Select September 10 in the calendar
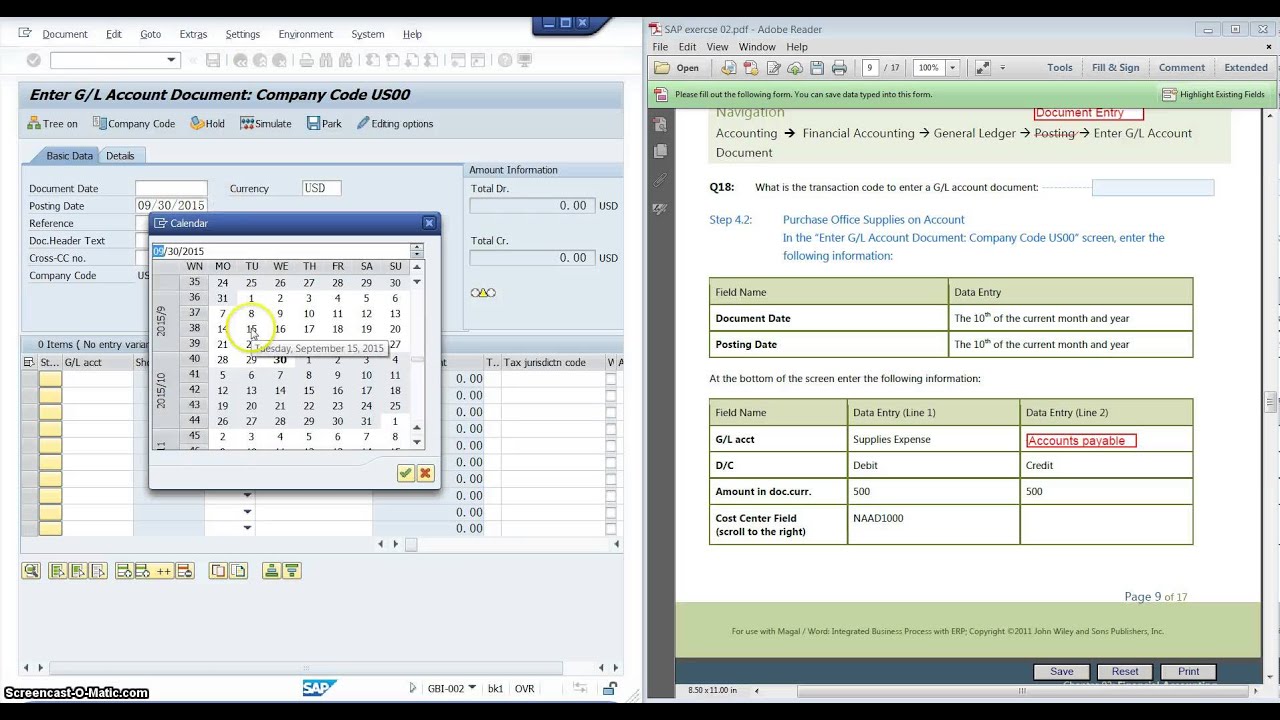This screenshot has width=1280, height=720. pos(309,314)
